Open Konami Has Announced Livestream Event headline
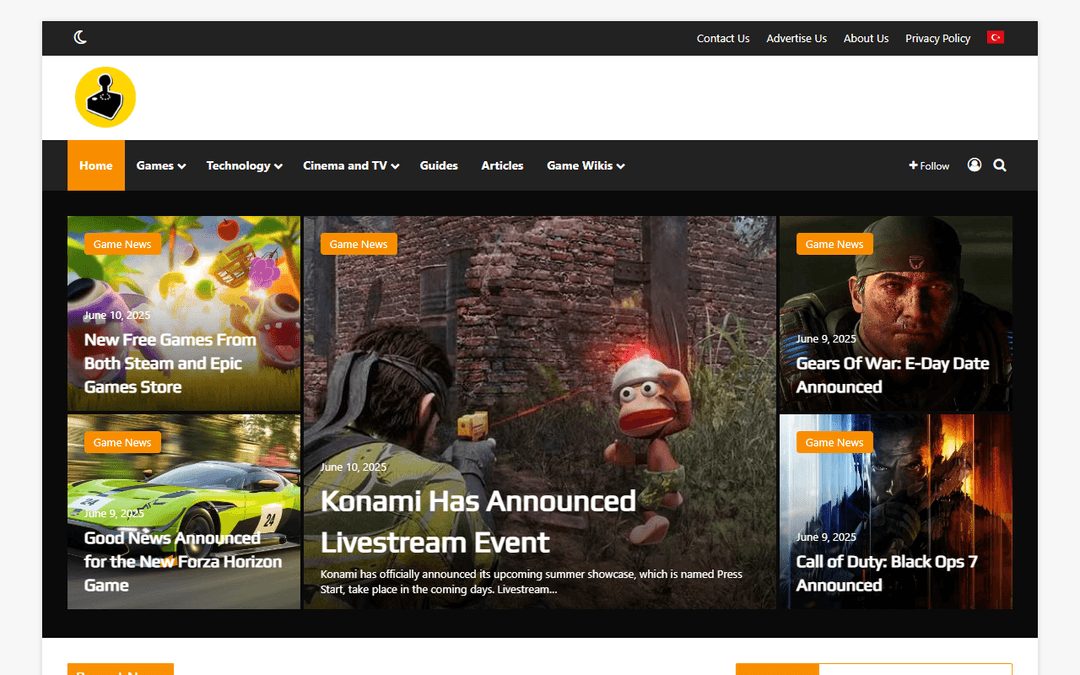This screenshot has height=675, width=1080. pos(478,521)
